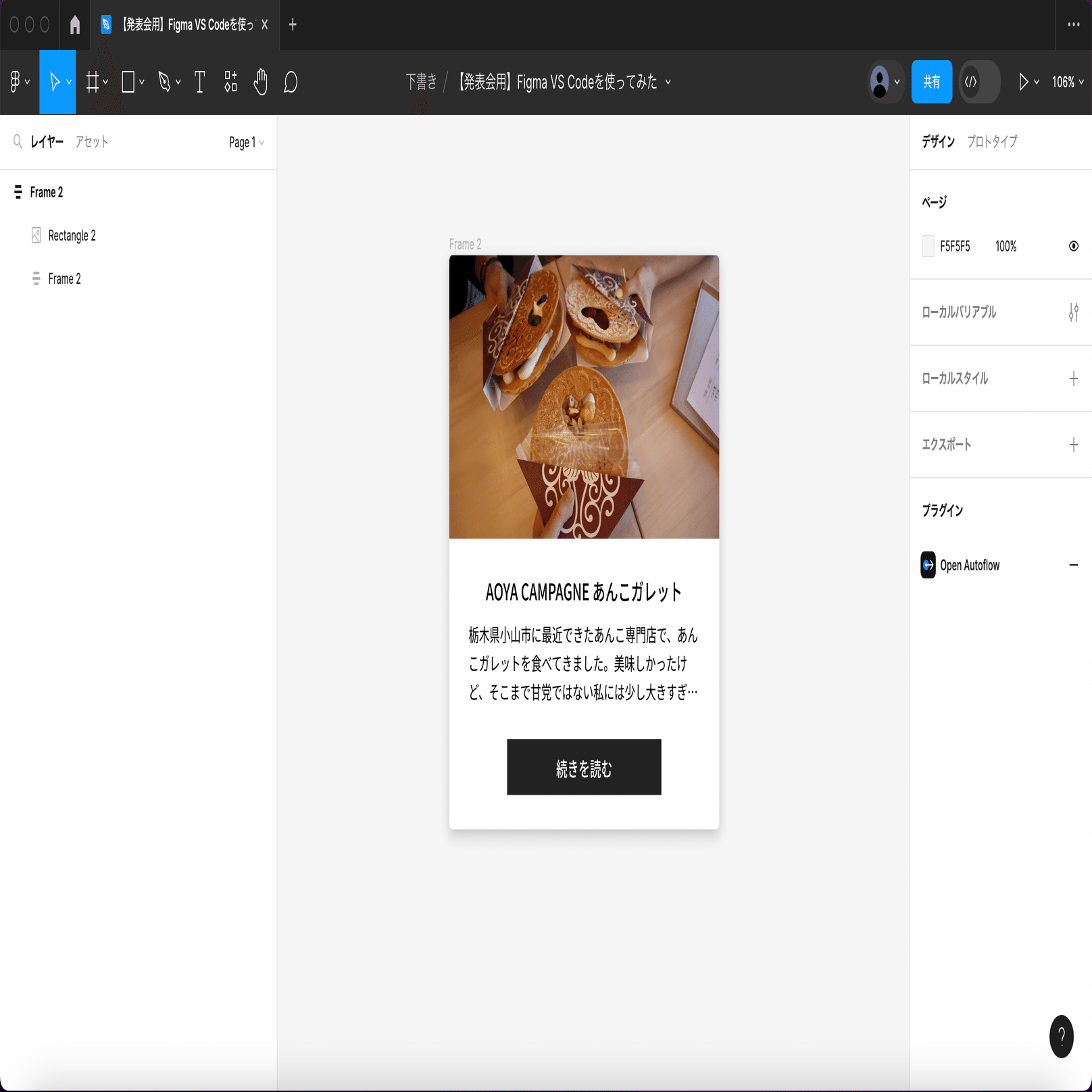Click the user avatar icon
1092x1092 pixels.
tap(880, 82)
